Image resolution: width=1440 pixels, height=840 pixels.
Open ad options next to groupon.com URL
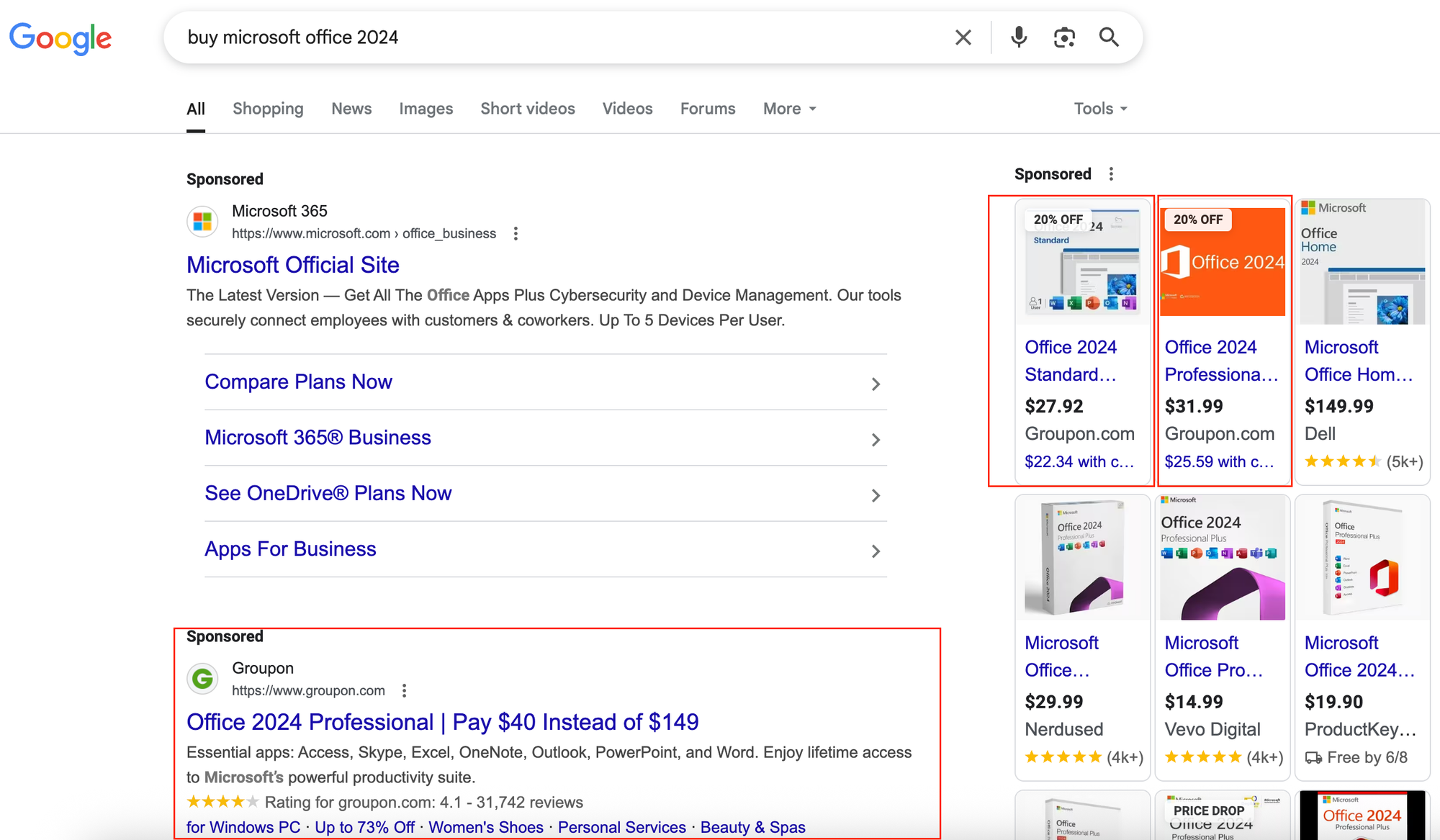(405, 690)
